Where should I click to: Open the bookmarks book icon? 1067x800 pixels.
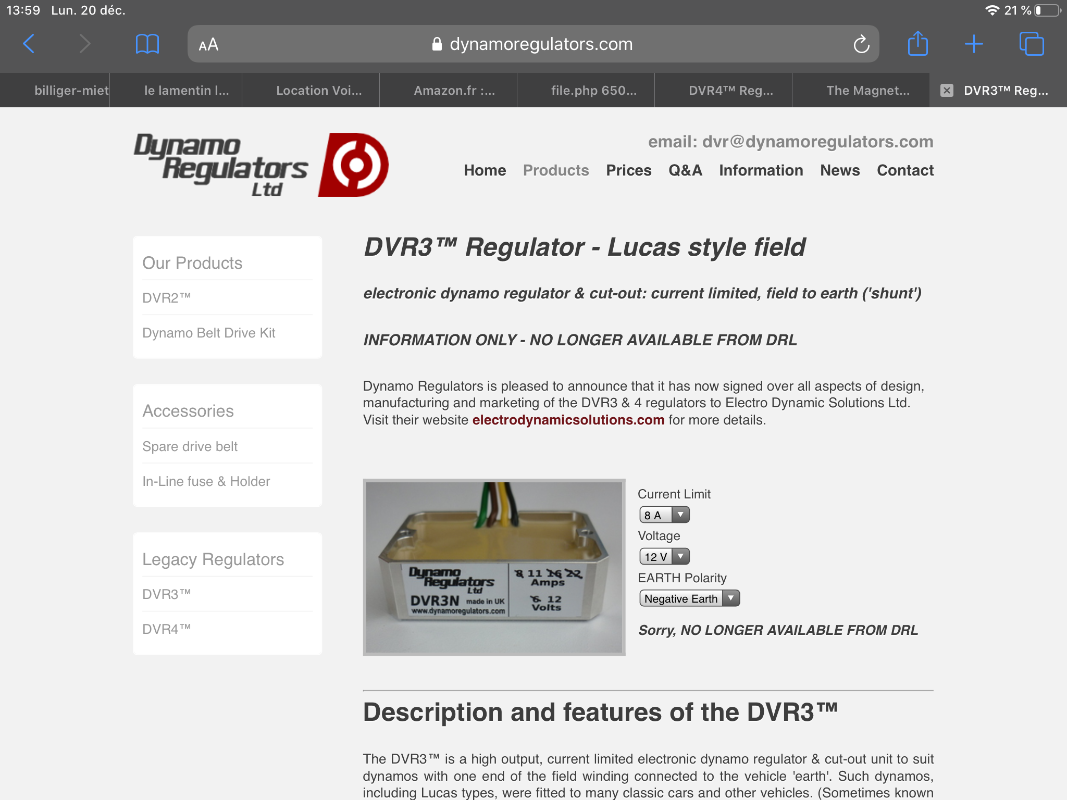click(x=147, y=44)
